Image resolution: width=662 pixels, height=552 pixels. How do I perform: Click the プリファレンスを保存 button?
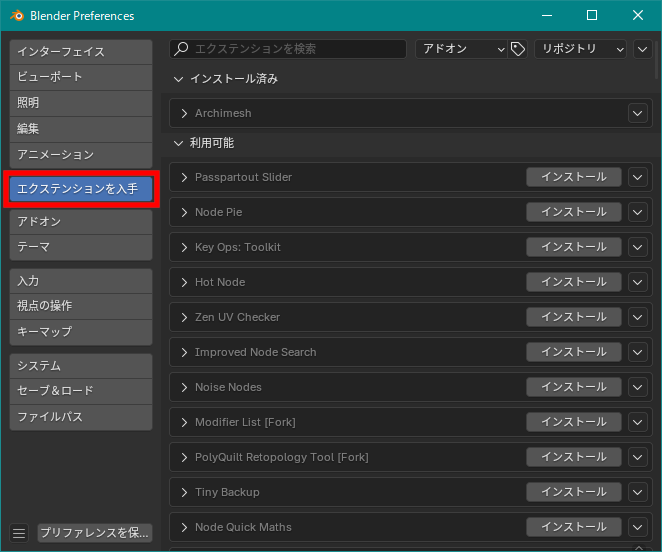tap(95, 533)
